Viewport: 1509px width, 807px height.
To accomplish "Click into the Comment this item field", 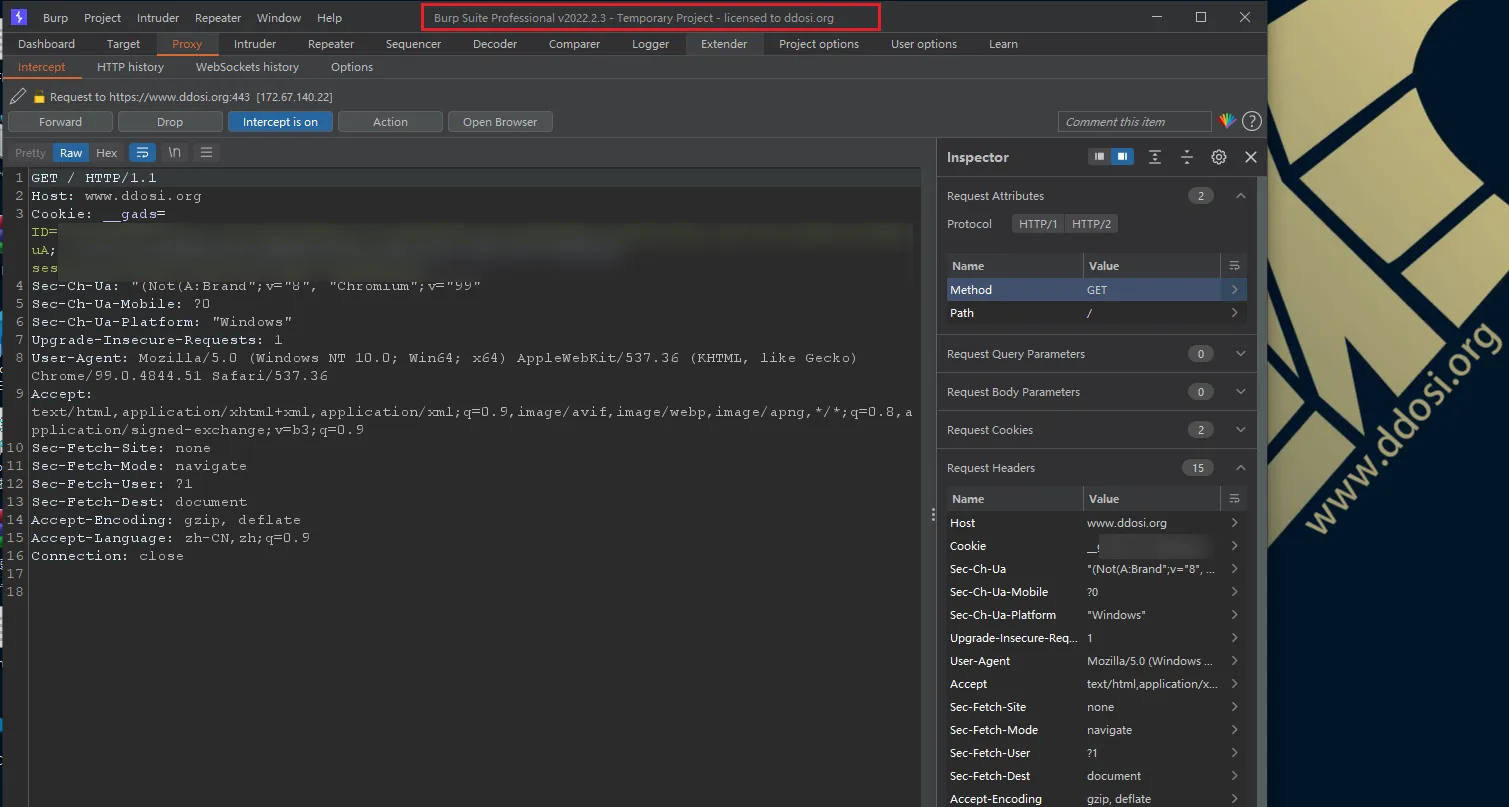I will pos(1134,122).
